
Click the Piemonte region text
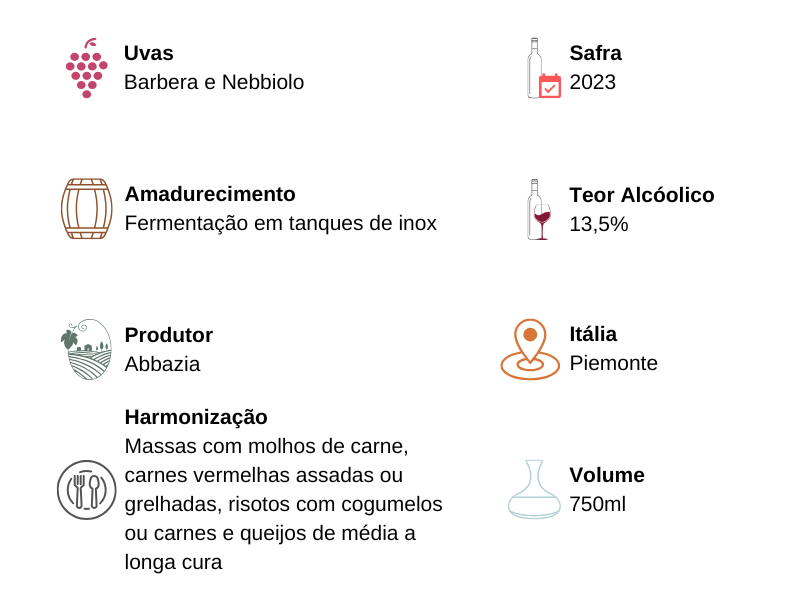[613, 363]
